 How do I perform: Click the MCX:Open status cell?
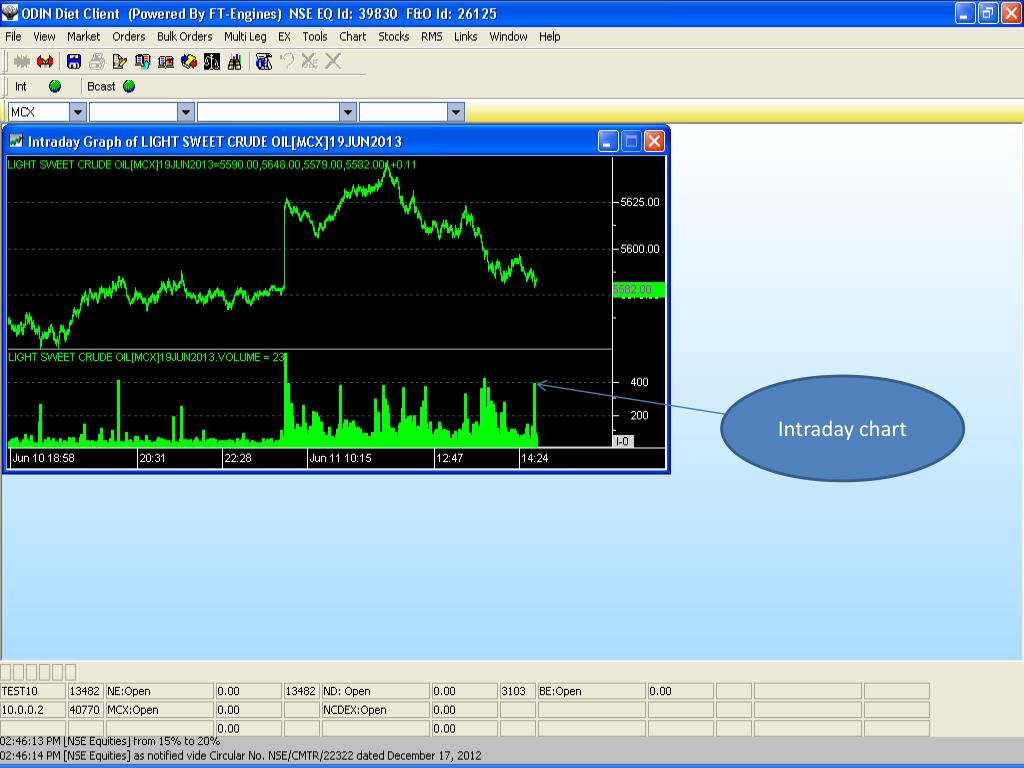160,710
